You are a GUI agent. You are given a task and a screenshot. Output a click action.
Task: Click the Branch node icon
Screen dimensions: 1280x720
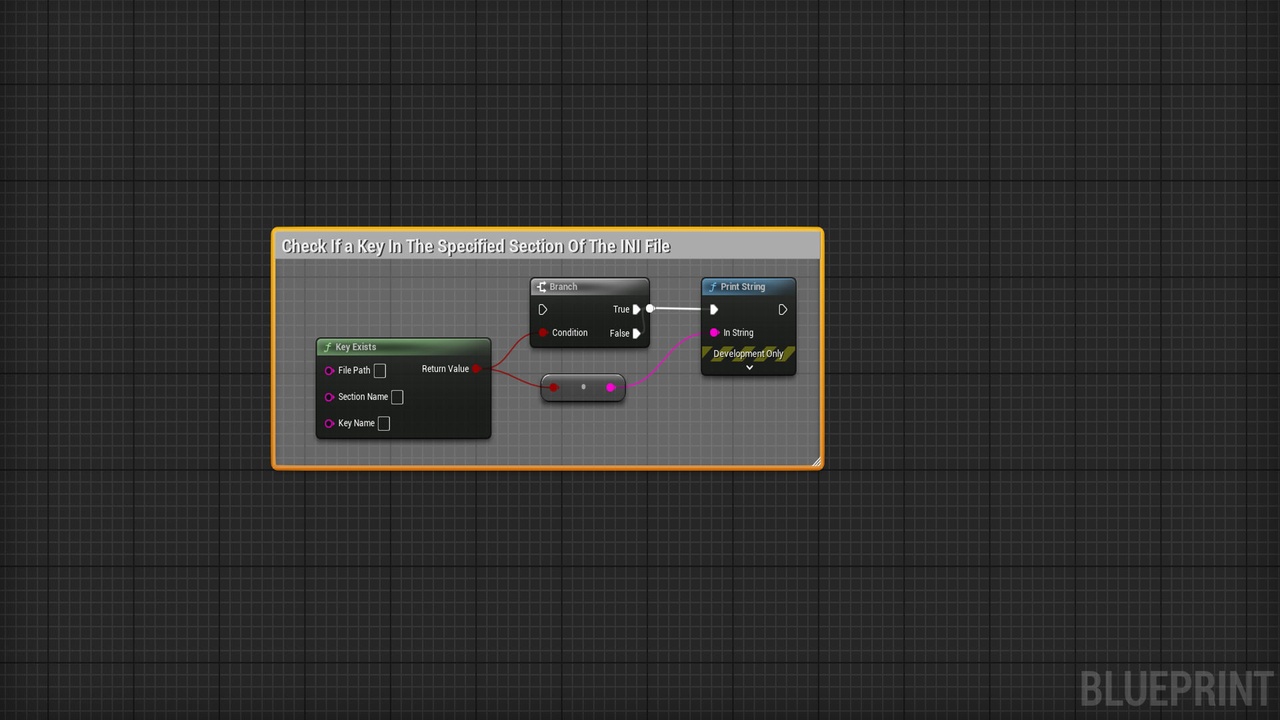541,287
